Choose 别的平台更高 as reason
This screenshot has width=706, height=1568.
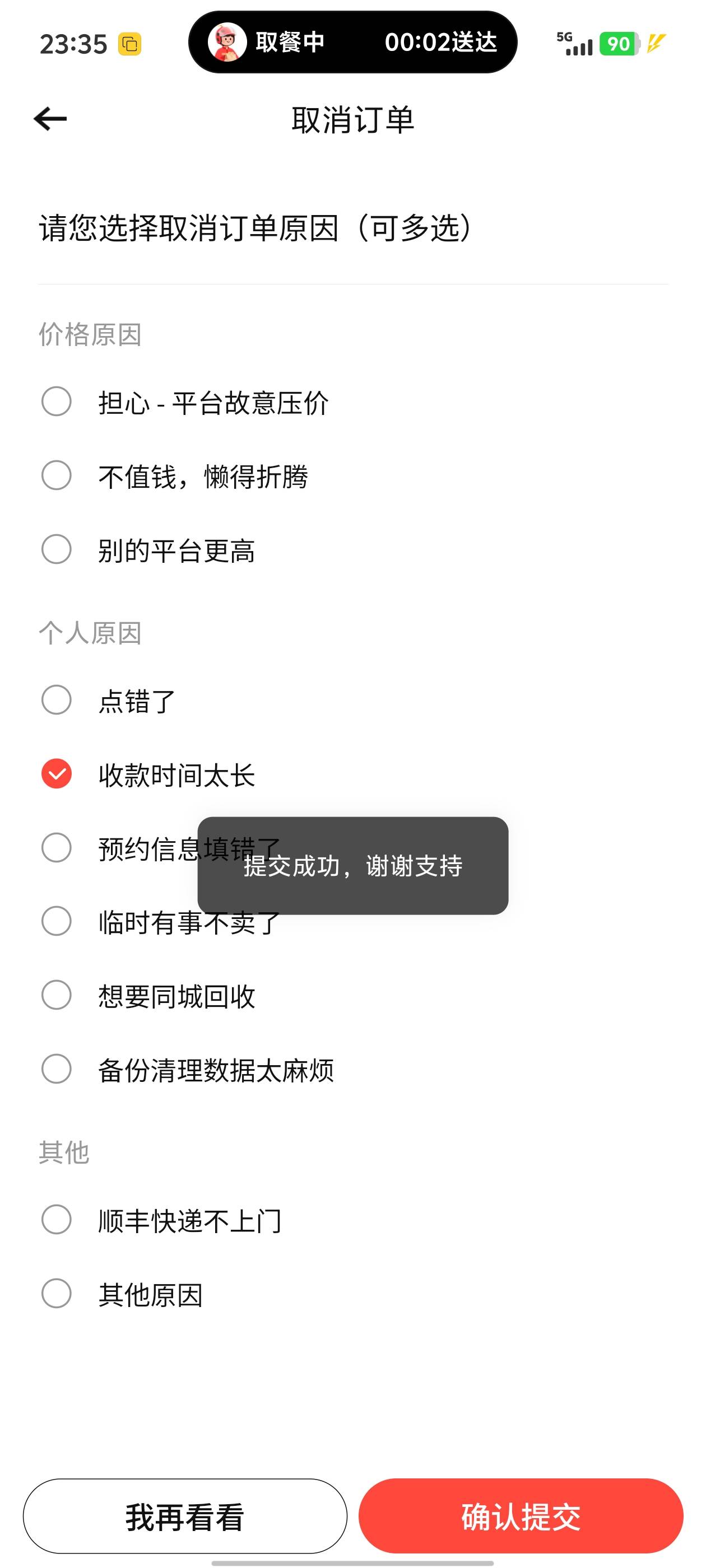(x=57, y=550)
